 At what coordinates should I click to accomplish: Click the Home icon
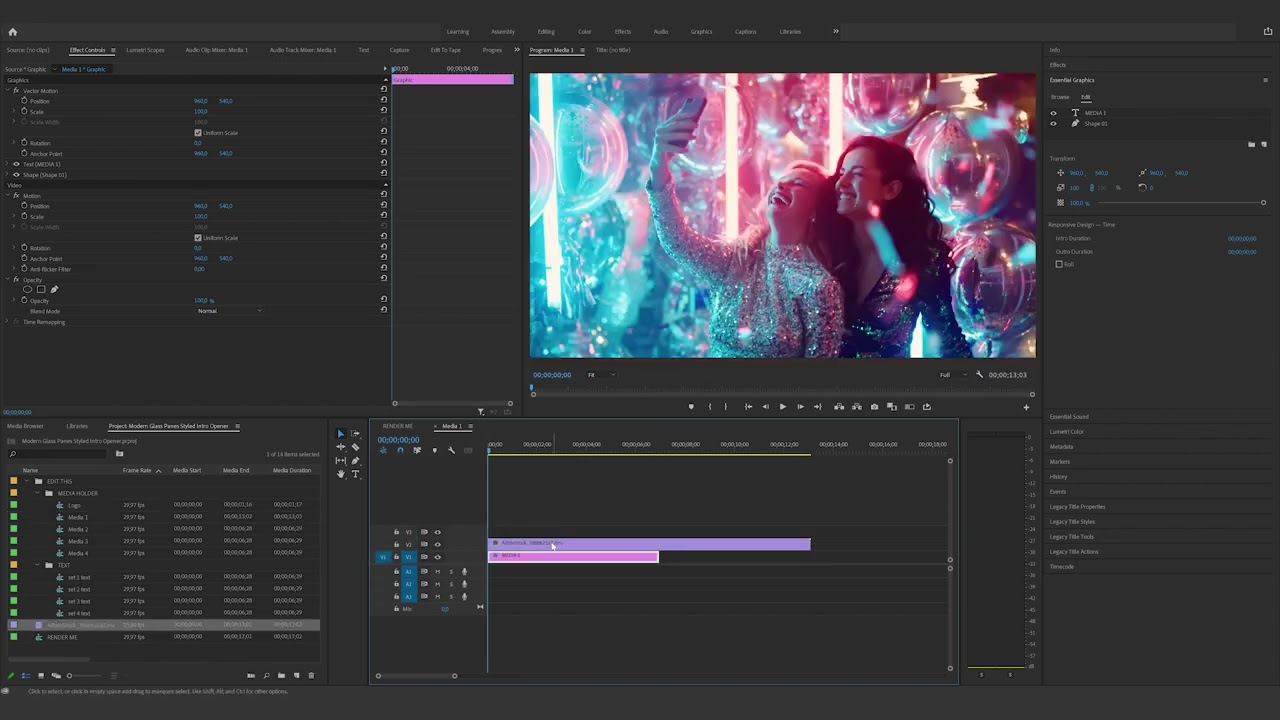pyautogui.click(x=13, y=32)
